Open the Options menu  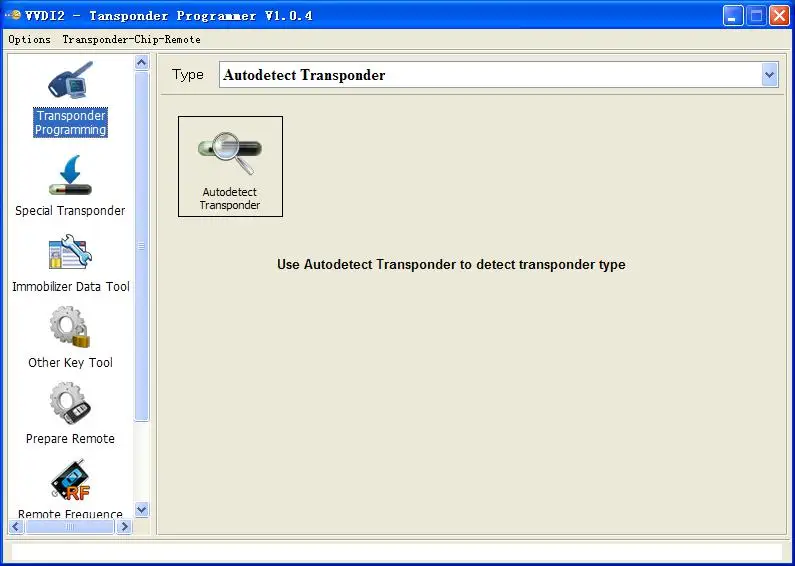coord(29,39)
